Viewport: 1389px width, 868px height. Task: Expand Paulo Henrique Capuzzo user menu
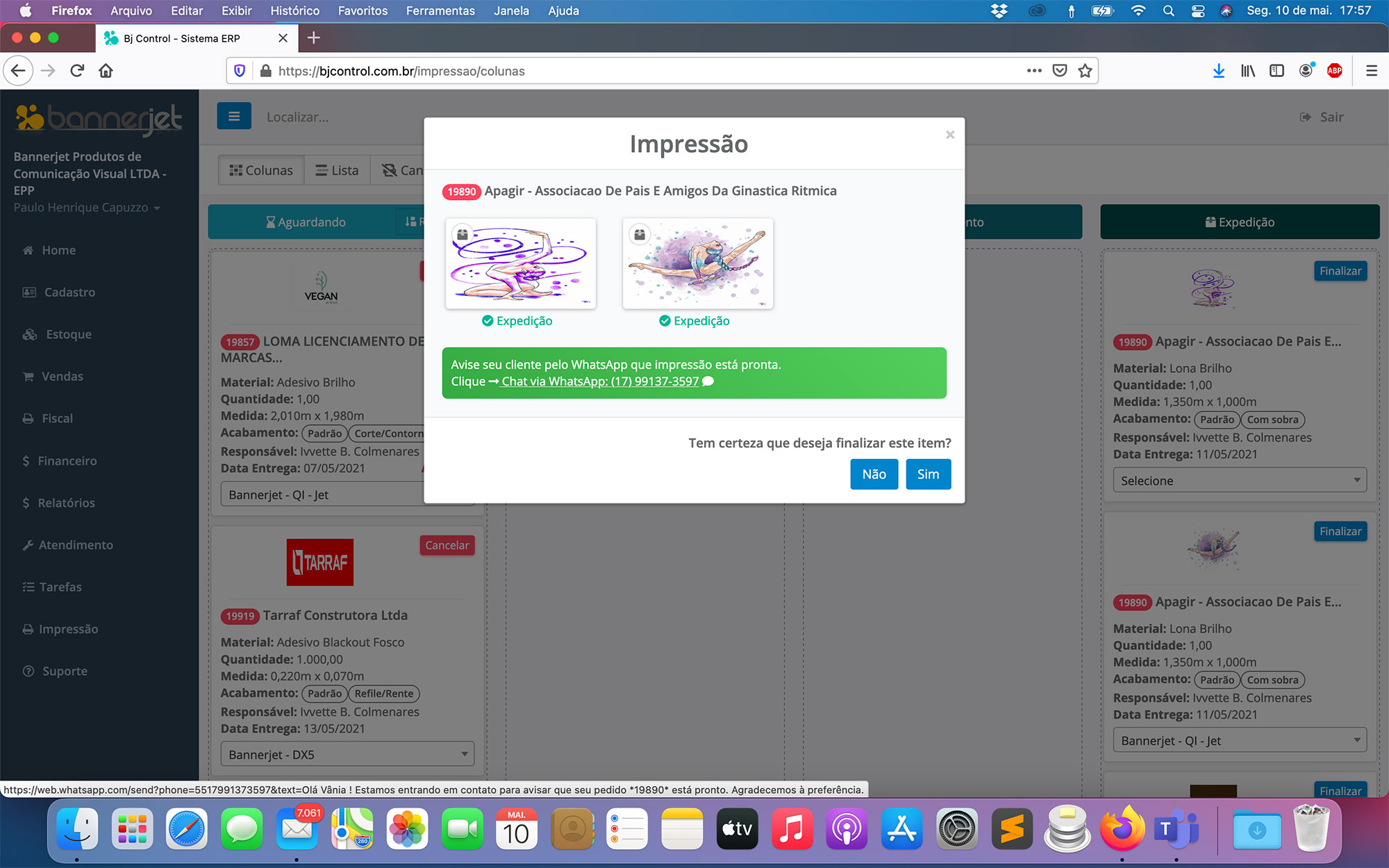pos(86,208)
